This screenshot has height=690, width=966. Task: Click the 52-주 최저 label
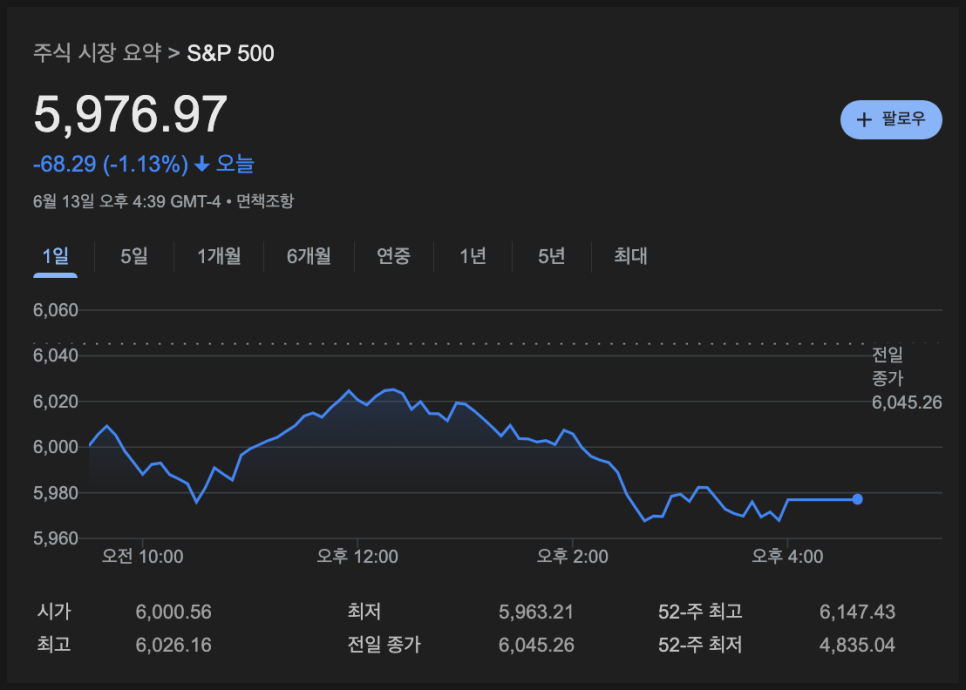[700, 644]
